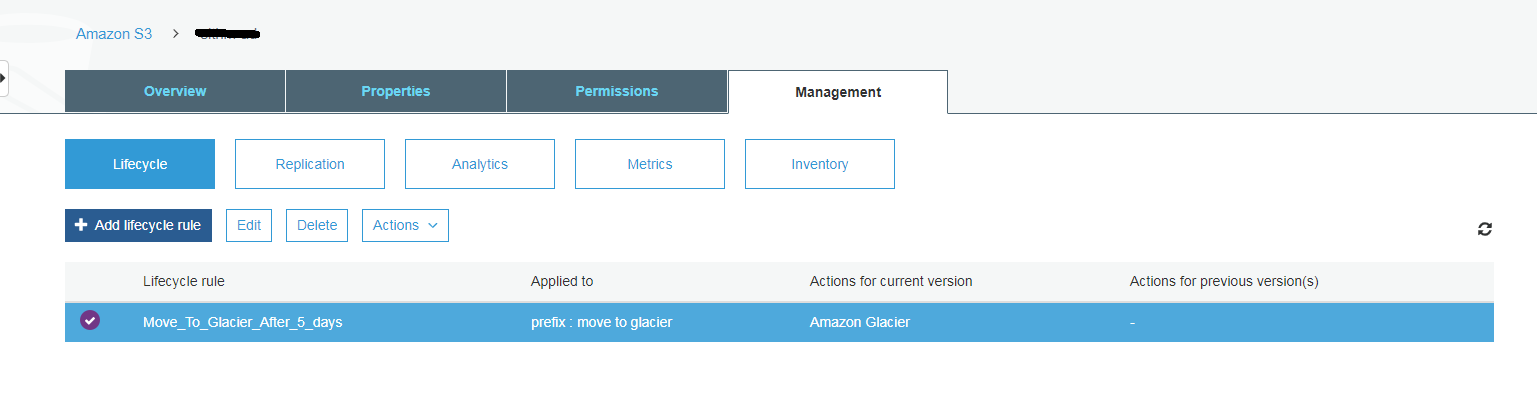Open the Properties tab
Viewport: 1537px width, 405px height.
tap(396, 91)
